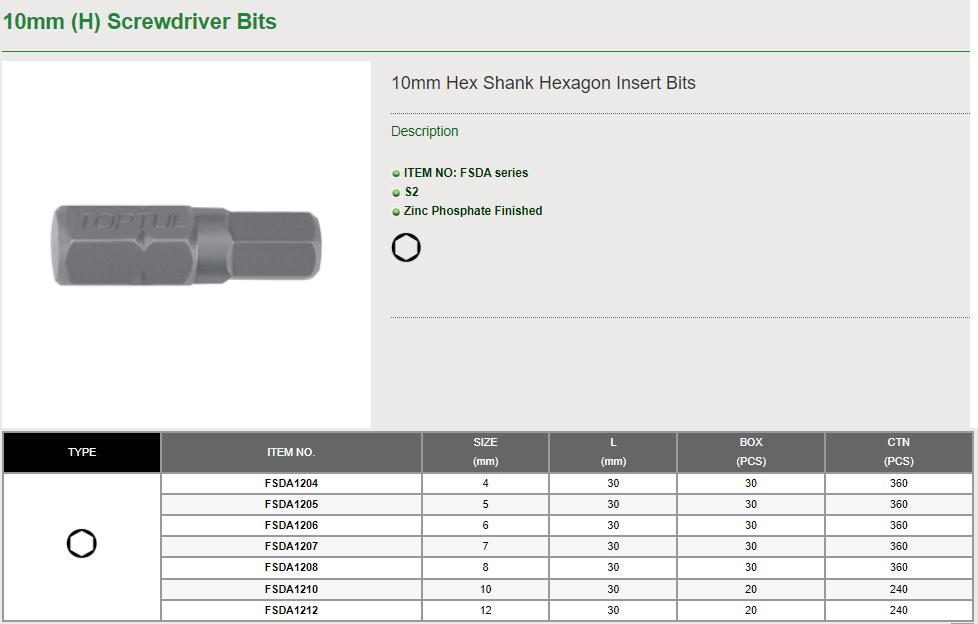This screenshot has width=978, height=624.
Task: Click the TYPE column header
Action: tap(82, 452)
